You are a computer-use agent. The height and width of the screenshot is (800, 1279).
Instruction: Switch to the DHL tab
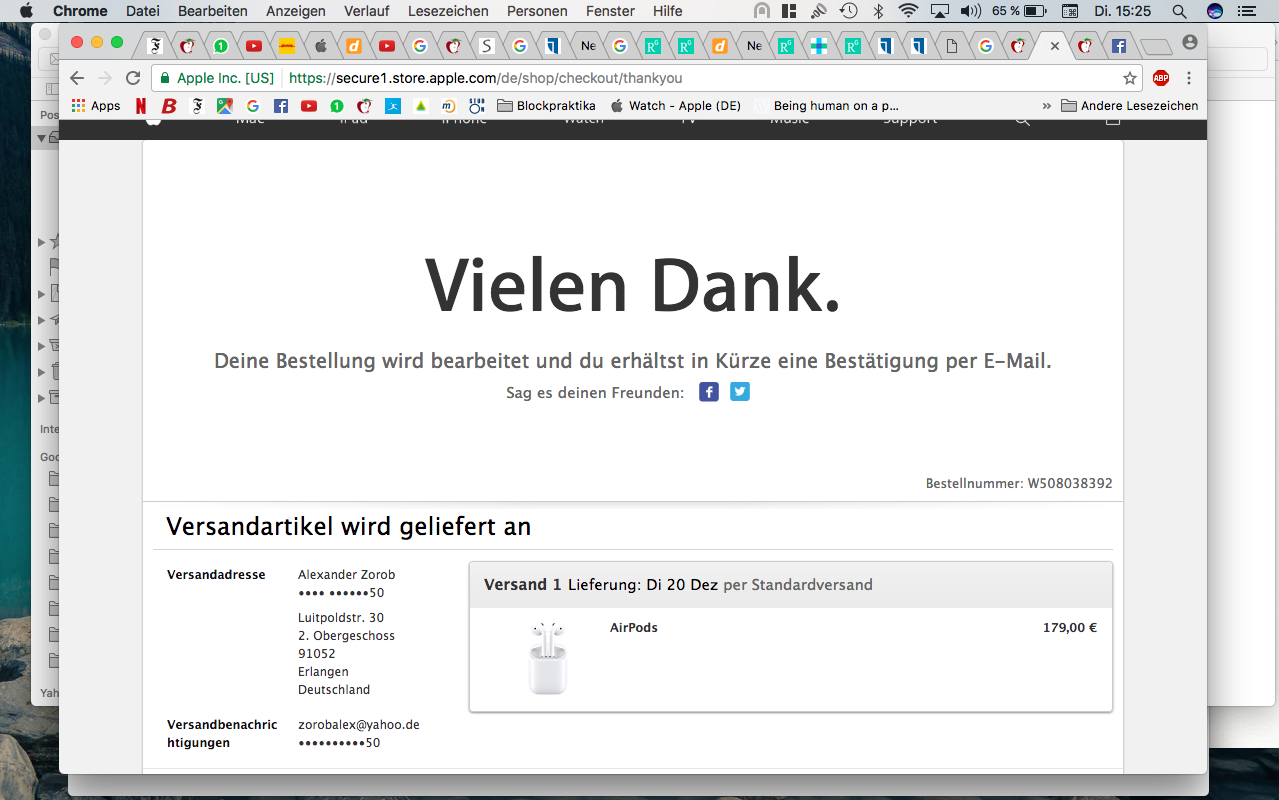pos(287,46)
